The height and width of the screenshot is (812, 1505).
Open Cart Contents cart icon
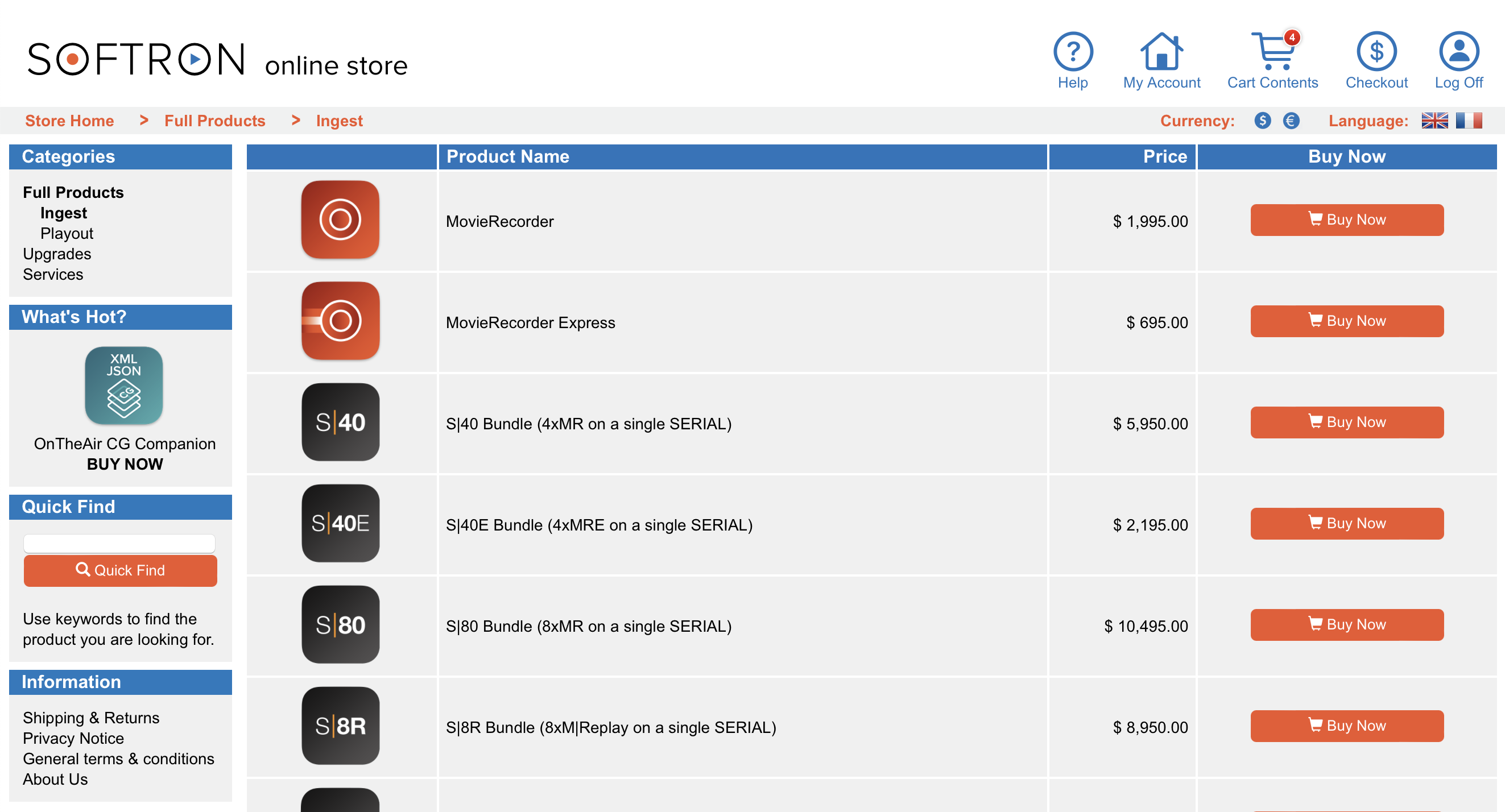[1272, 51]
